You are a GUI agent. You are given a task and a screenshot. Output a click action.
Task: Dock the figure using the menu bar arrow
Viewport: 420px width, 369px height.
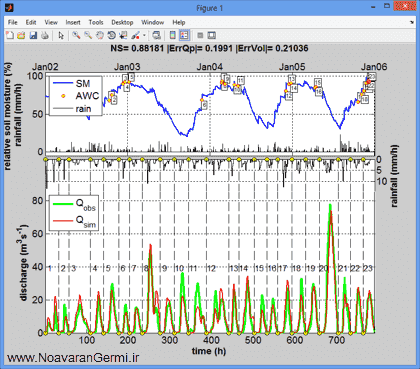click(412, 22)
